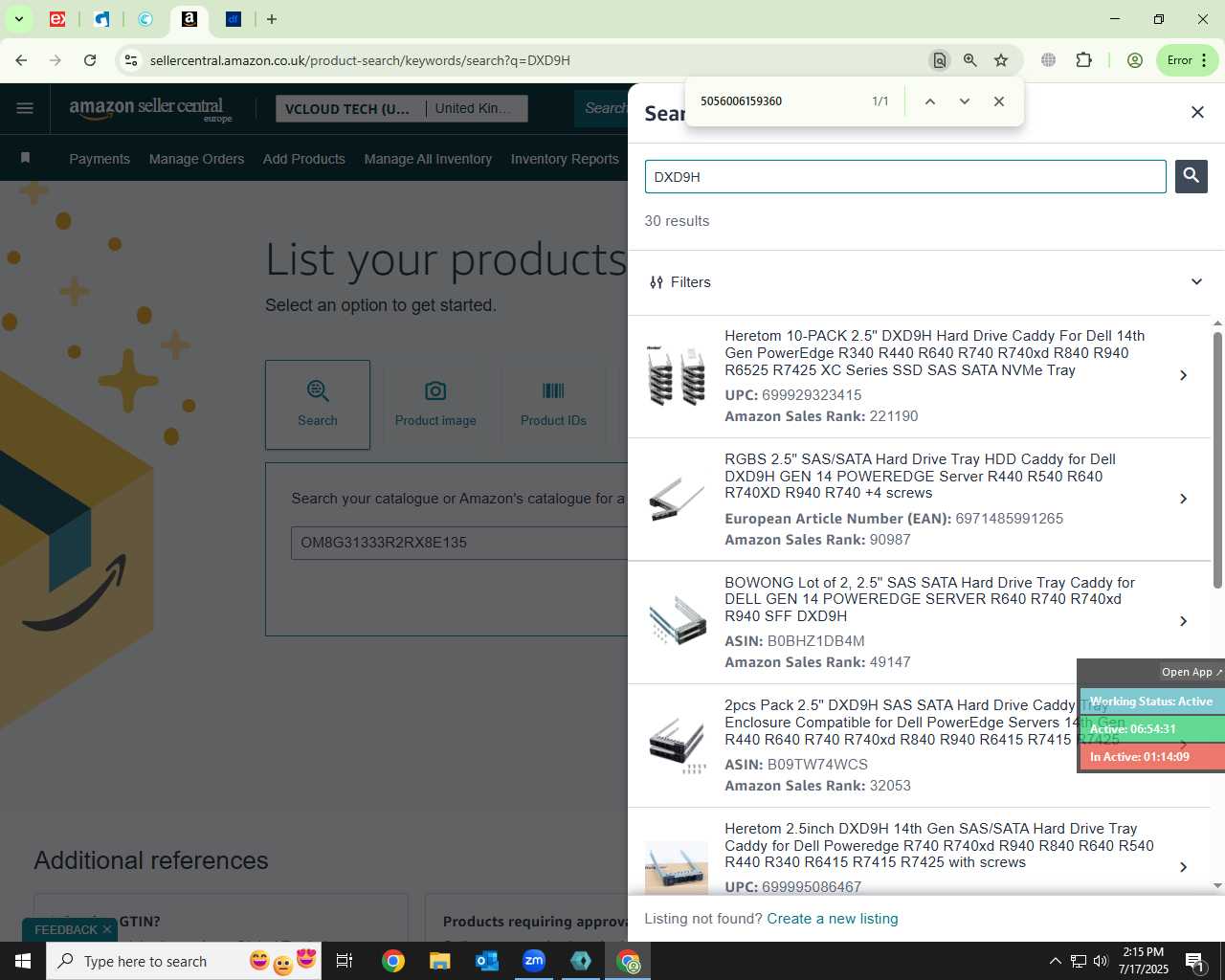Click the Amazon Seller Central logo
The image size is (1225, 980).
[x=150, y=109]
